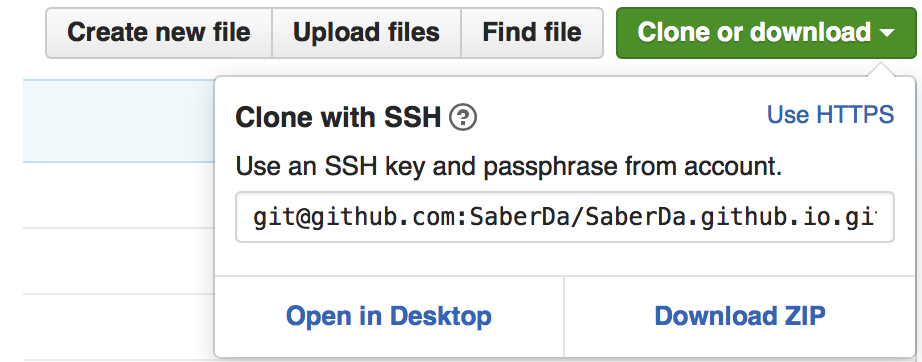Click the popup's pointer notch under the green button
The height and width of the screenshot is (362, 922).
pos(880,69)
